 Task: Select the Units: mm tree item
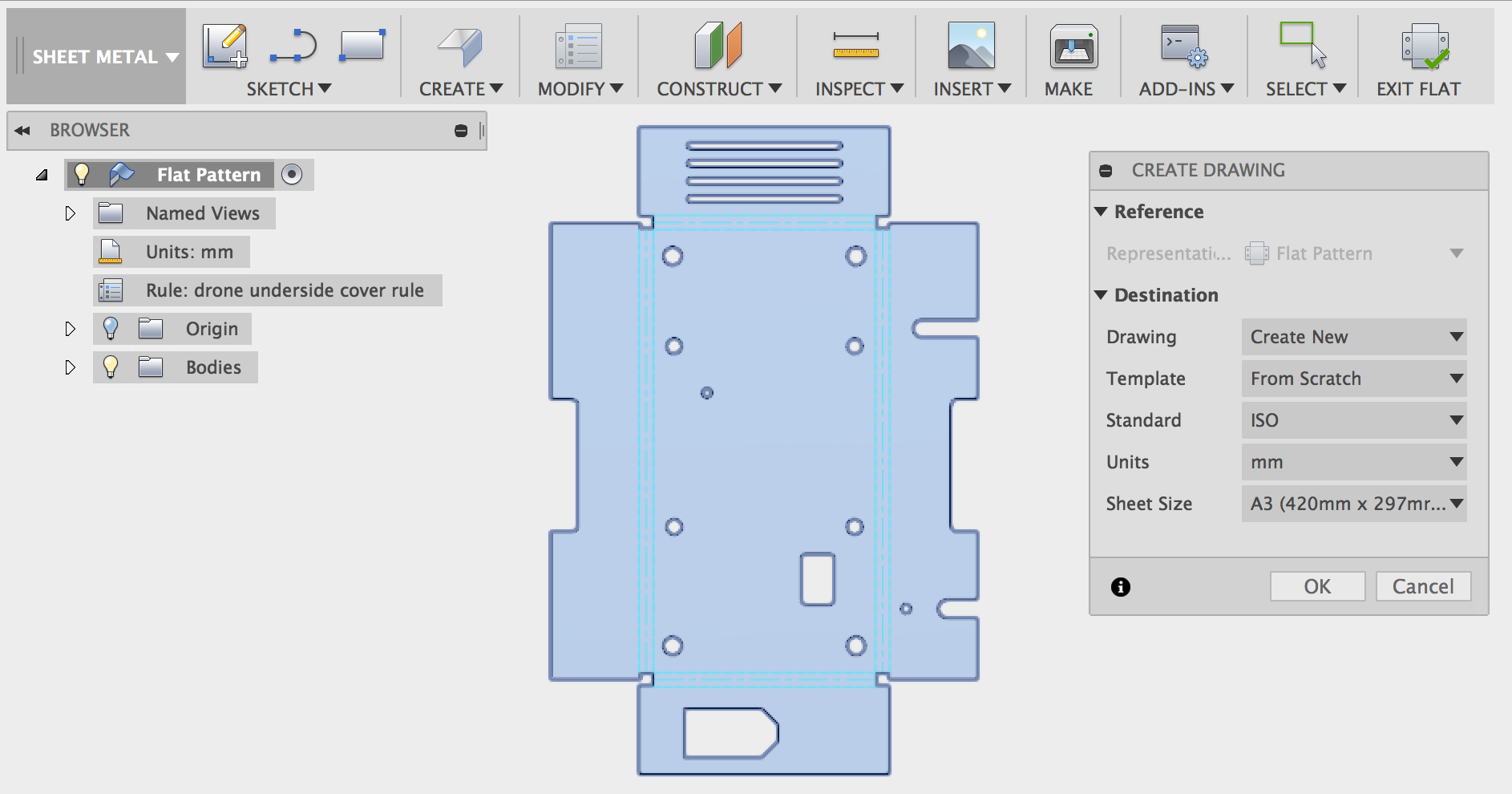tap(189, 252)
